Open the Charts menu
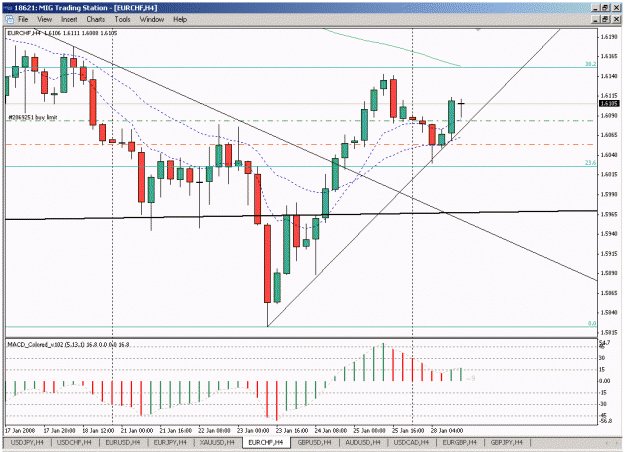The width and height of the screenshot is (625, 452). (x=96, y=19)
